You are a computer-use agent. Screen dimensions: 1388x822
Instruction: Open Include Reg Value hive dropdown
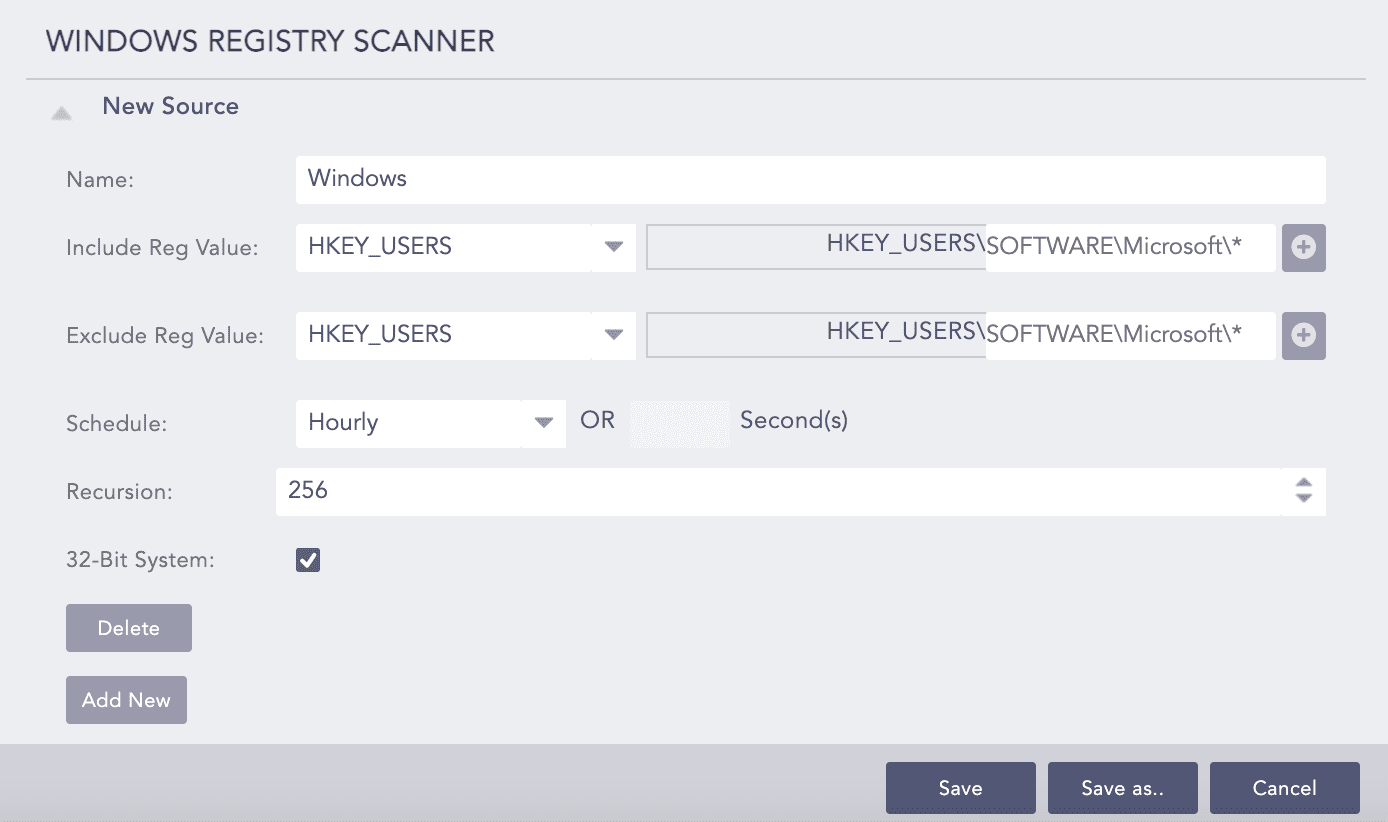[614, 247]
